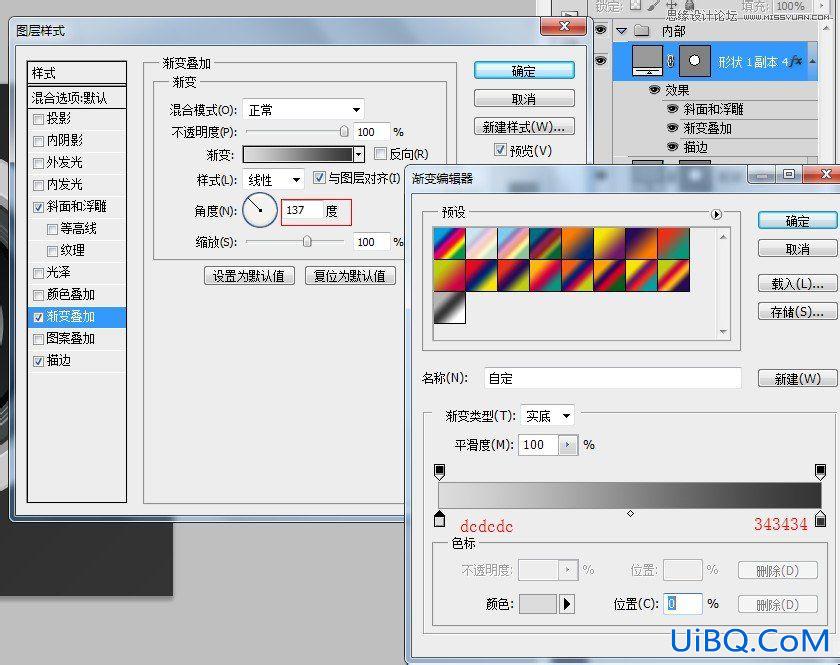Open 混合模式 dropdown showing 正常

click(x=303, y=110)
